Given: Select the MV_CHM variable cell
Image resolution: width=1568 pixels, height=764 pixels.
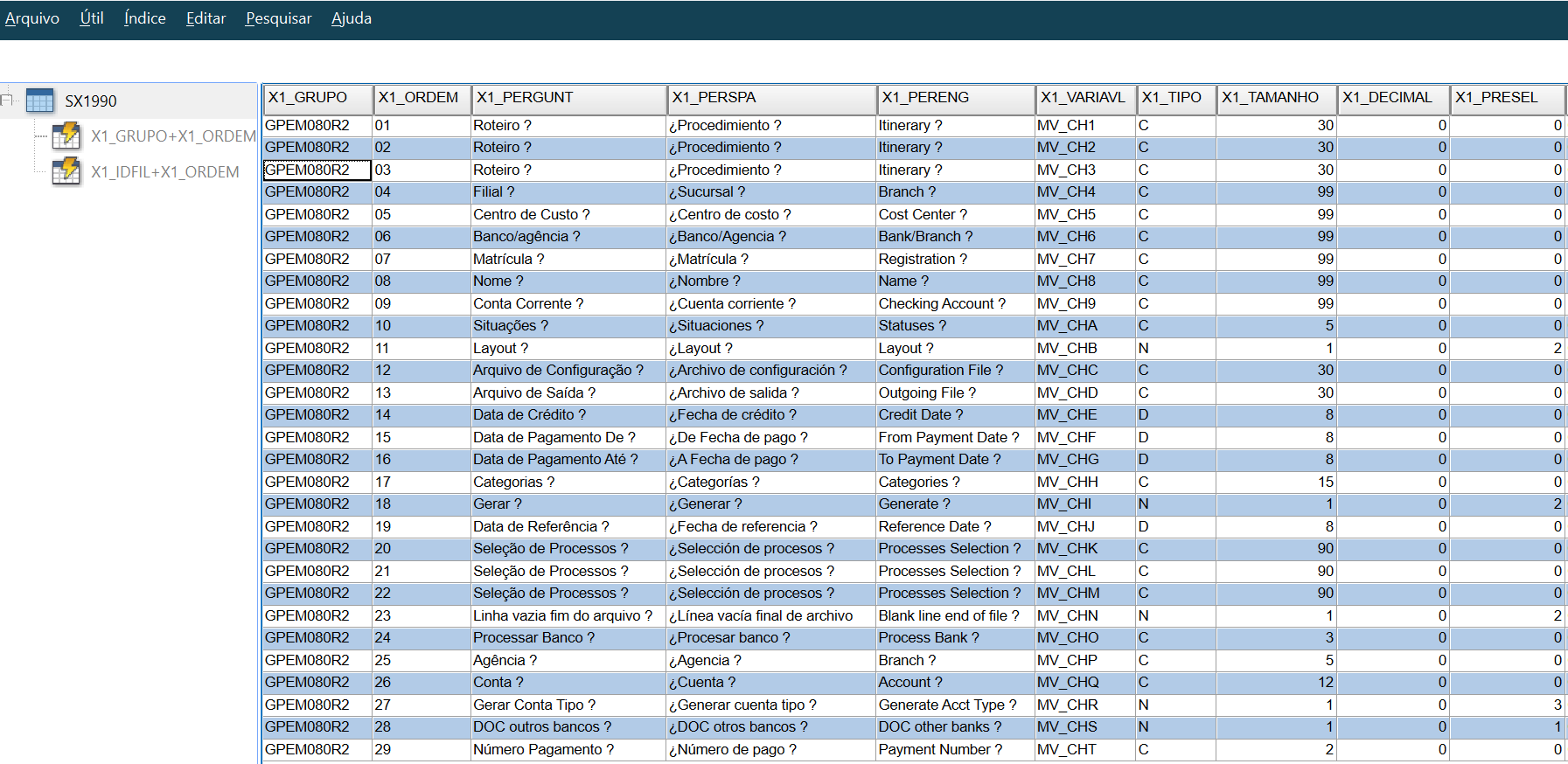Looking at the screenshot, I should 1085,594.
